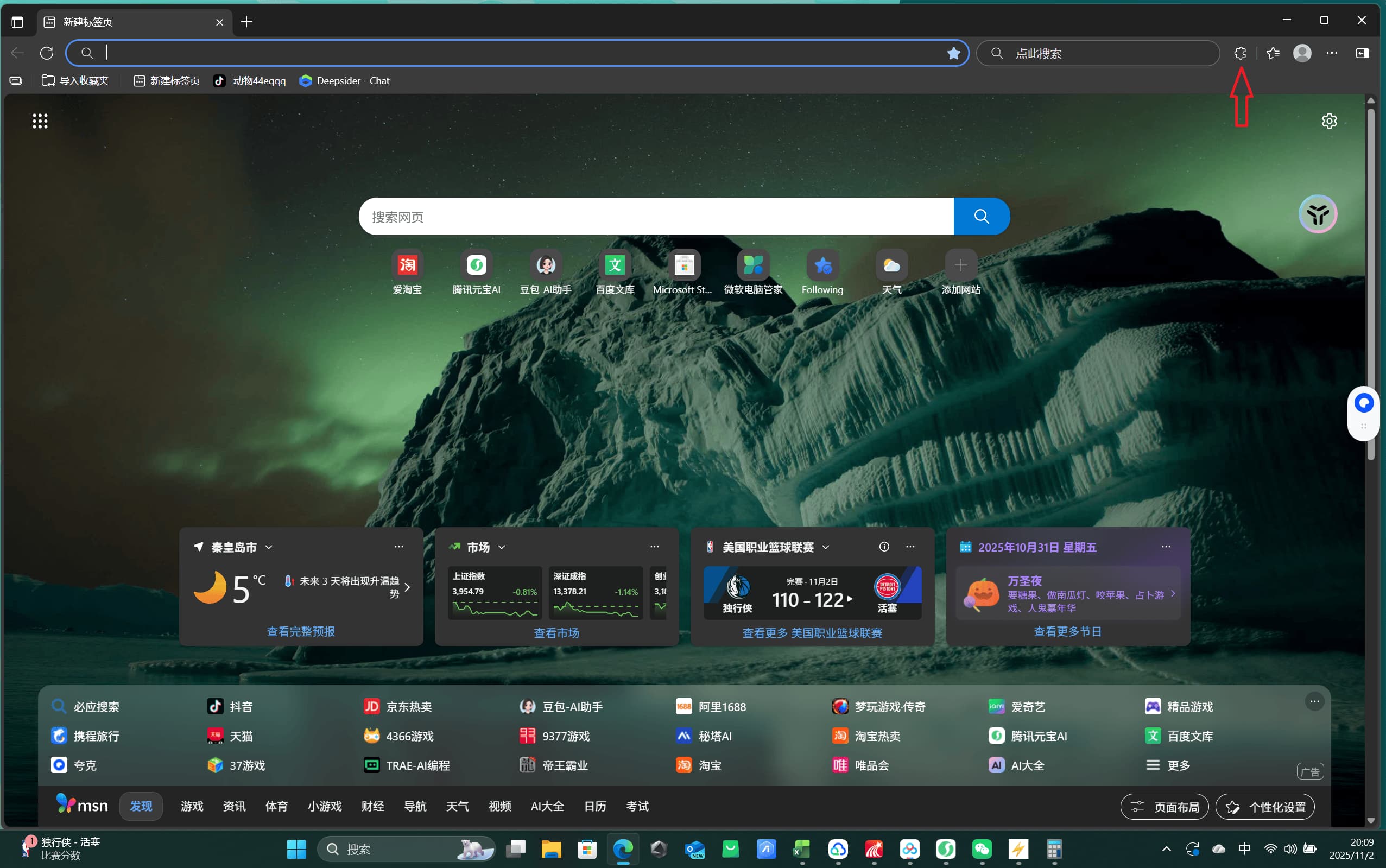Open the 页面布局 button
The image size is (1386, 868).
tap(1165, 807)
